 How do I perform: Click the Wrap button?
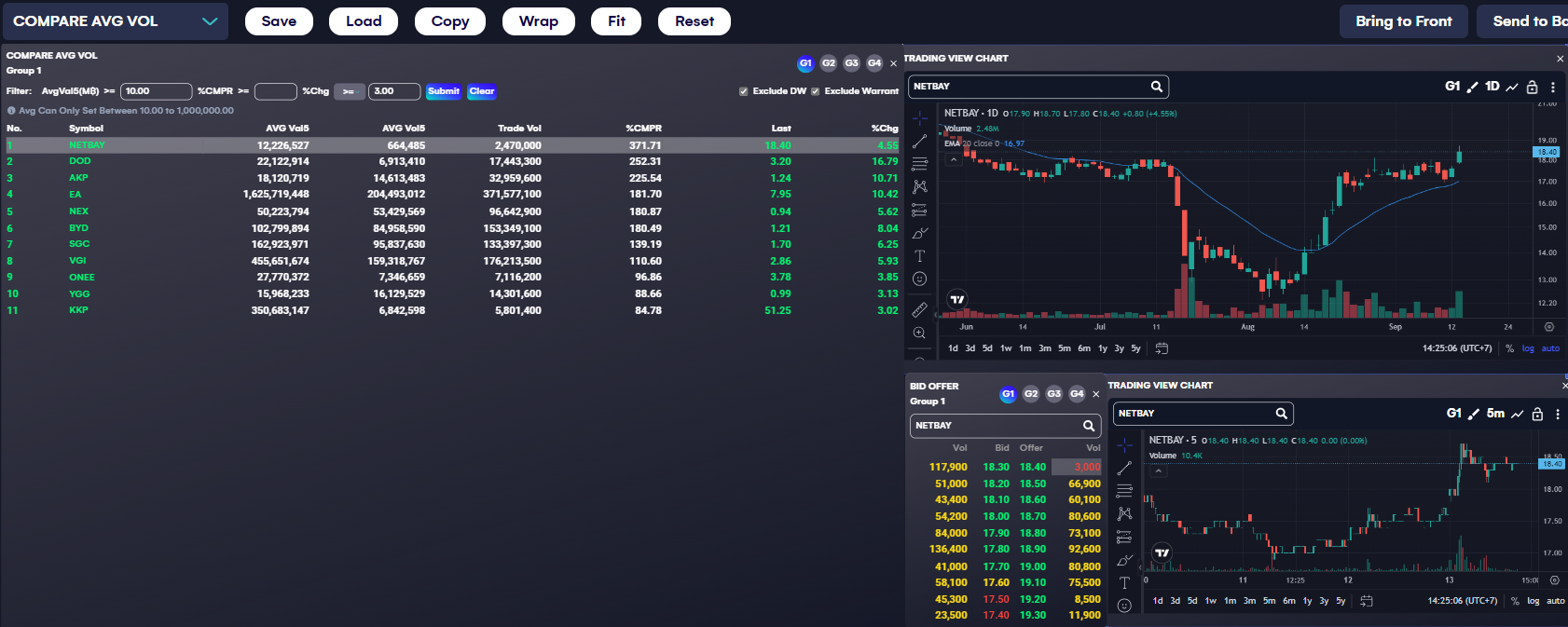coord(539,21)
